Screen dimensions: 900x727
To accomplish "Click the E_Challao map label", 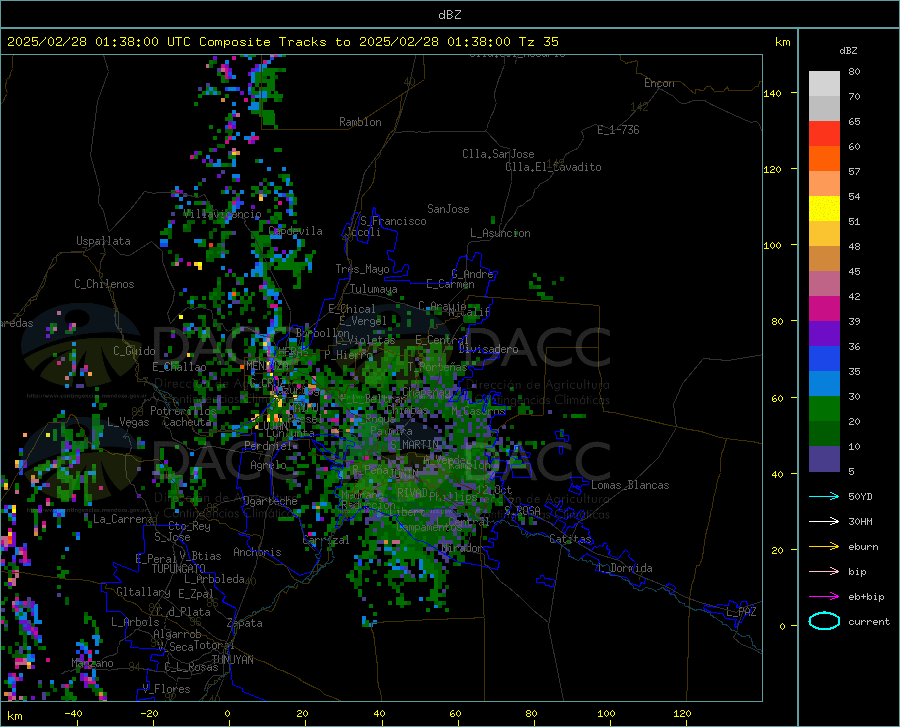I will pos(179,367).
